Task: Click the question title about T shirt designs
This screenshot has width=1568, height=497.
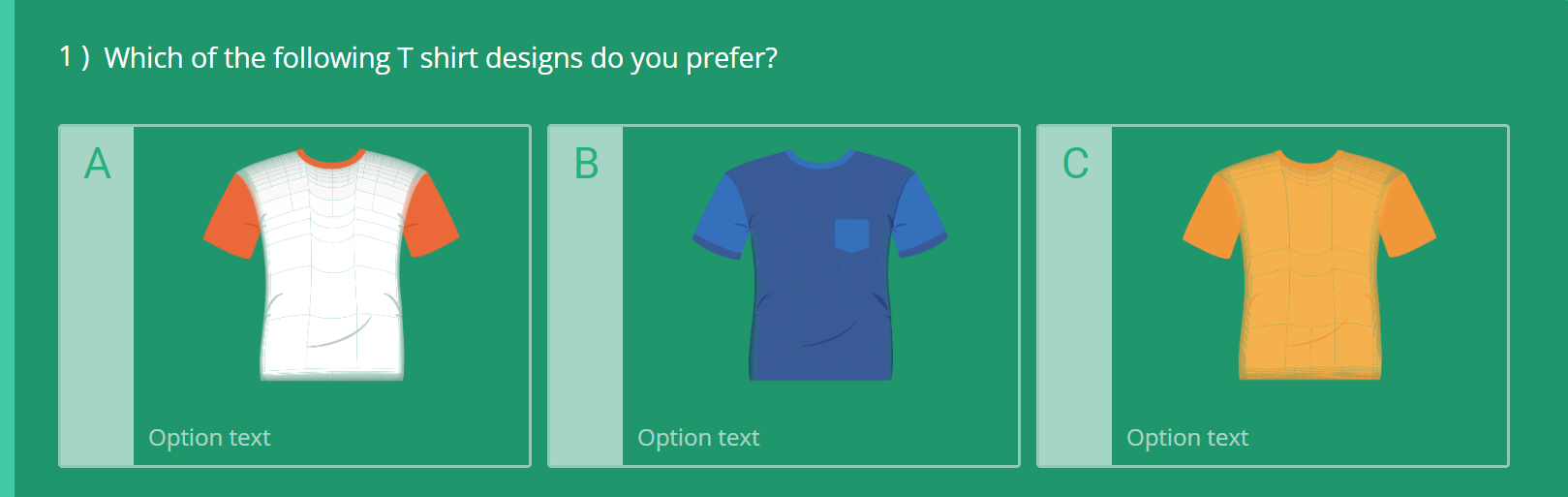Action: point(440,58)
